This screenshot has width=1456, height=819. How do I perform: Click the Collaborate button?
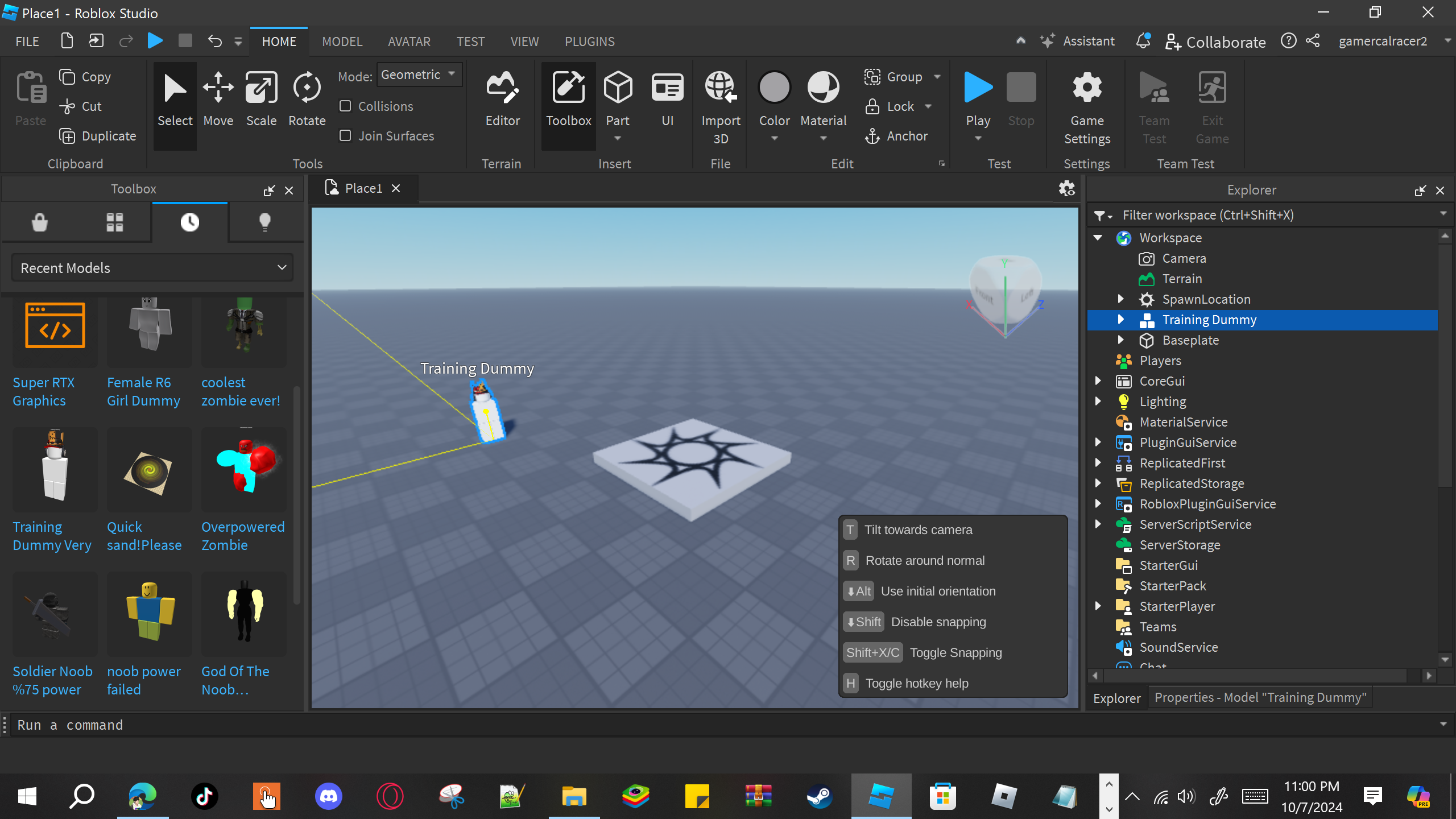tap(1215, 42)
